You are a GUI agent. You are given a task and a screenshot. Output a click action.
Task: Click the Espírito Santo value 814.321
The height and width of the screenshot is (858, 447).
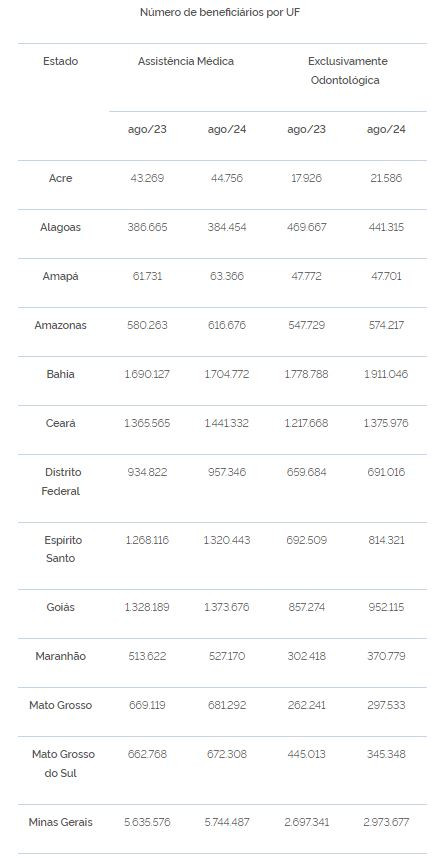[x=386, y=540]
